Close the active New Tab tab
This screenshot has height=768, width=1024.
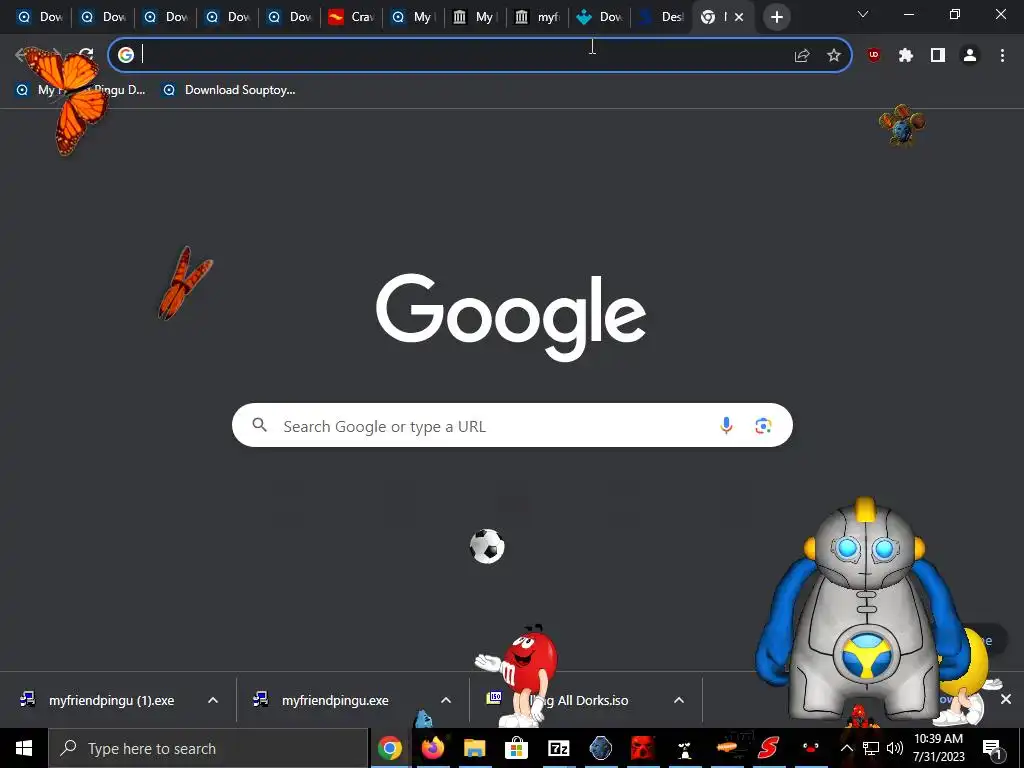click(739, 17)
